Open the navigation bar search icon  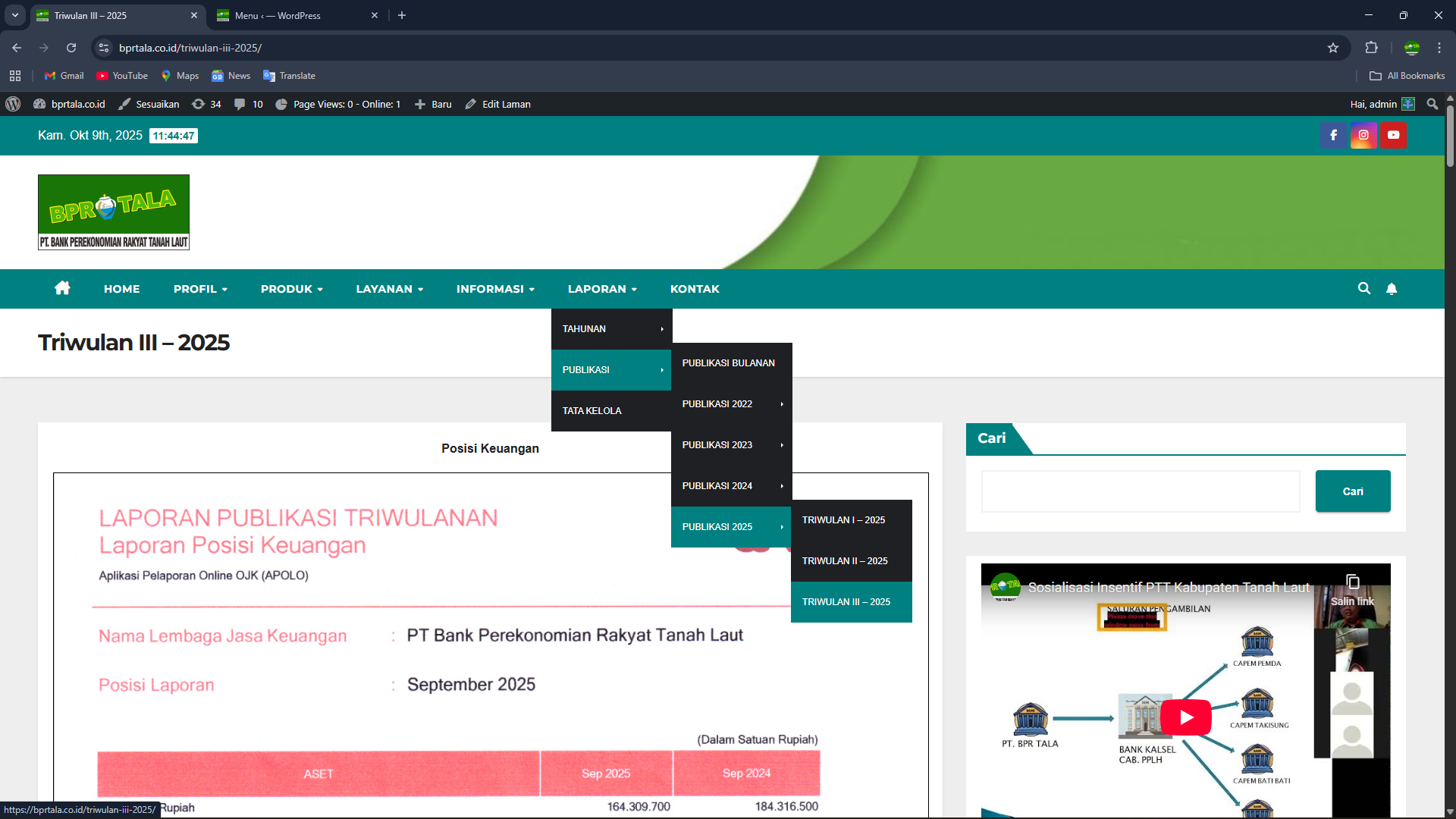tap(1363, 289)
